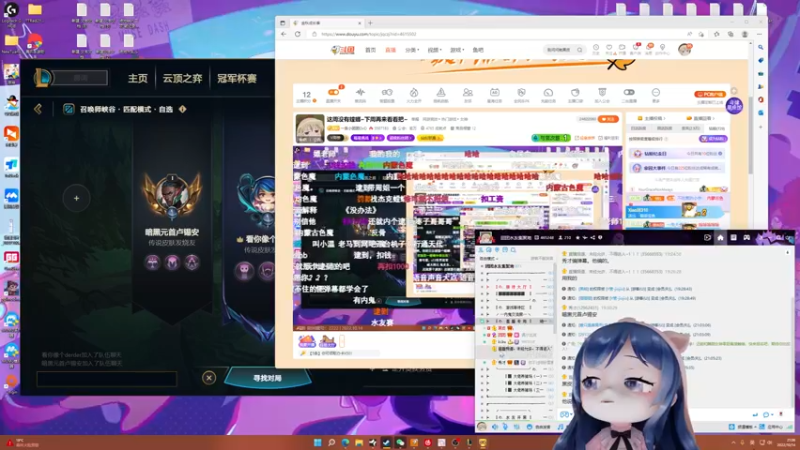Screen dimensions: 800x450
Task: Click the X cancel button beside 寻找对局
Action: pos(209,378)
